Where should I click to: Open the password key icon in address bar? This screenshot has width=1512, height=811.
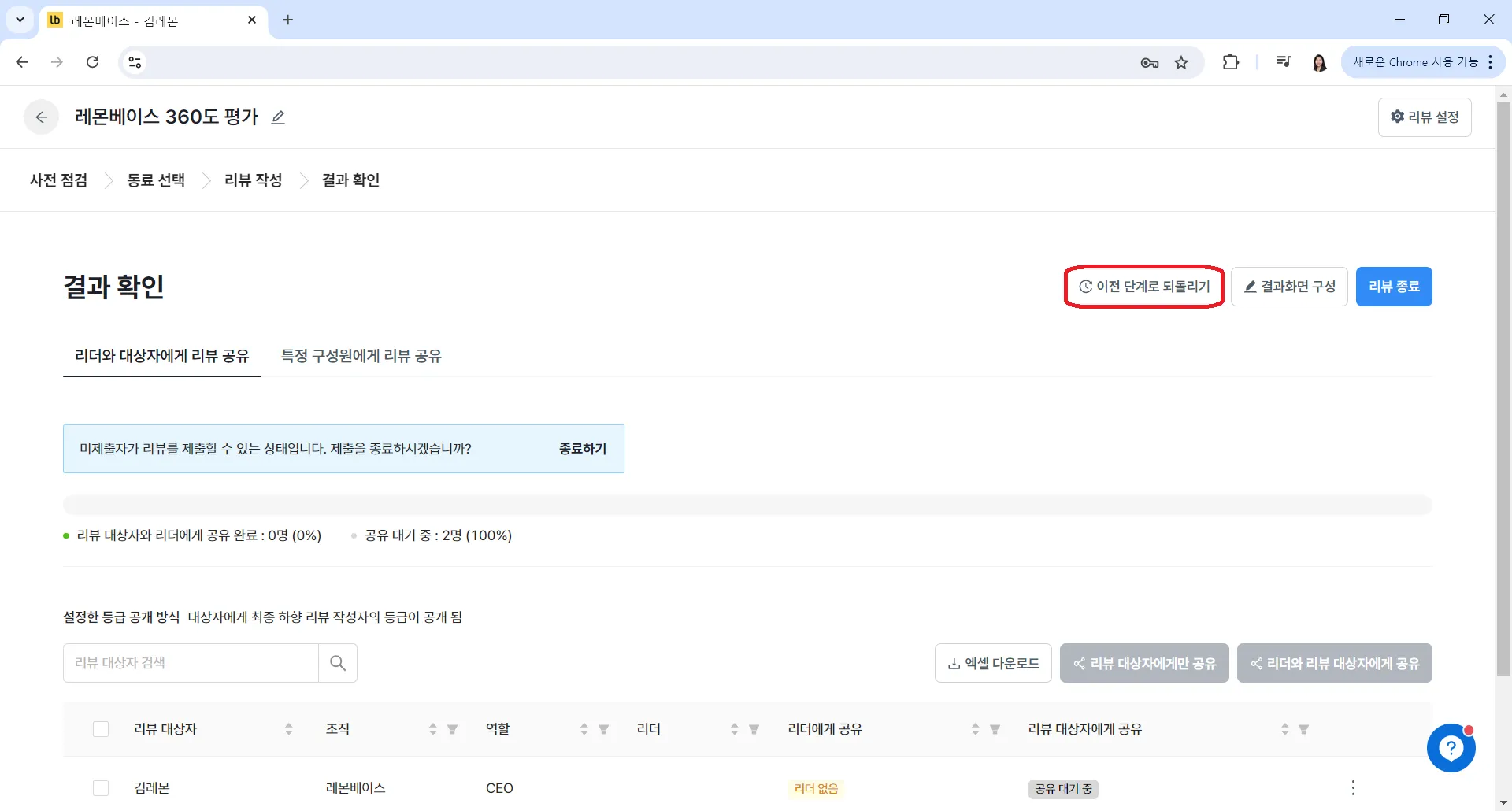tap(1149, 63)
